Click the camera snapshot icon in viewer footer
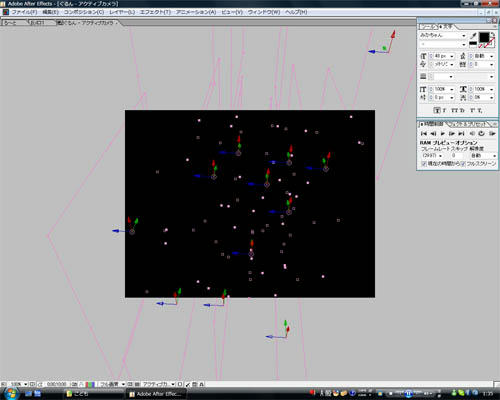 pos(74,384)
